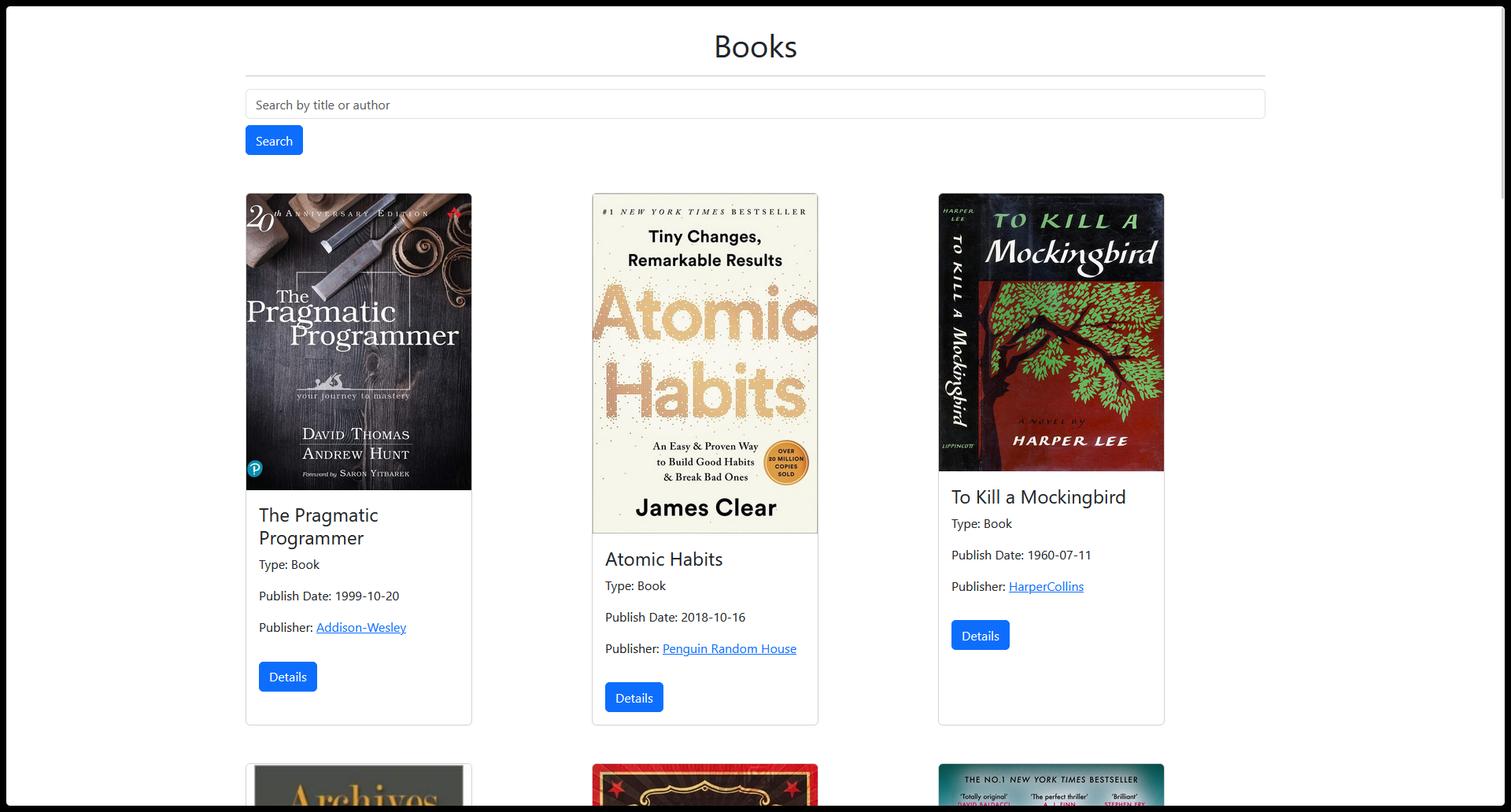Click the search by title or author field
This screenshot has width=1511, height=812.
755,104
